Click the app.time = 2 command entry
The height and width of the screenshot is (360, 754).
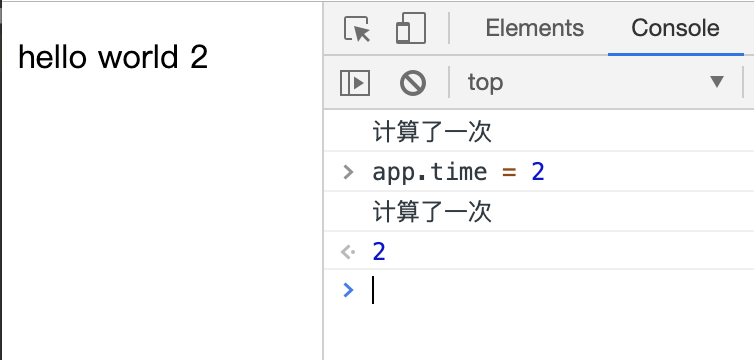click(x=458, y=172)
